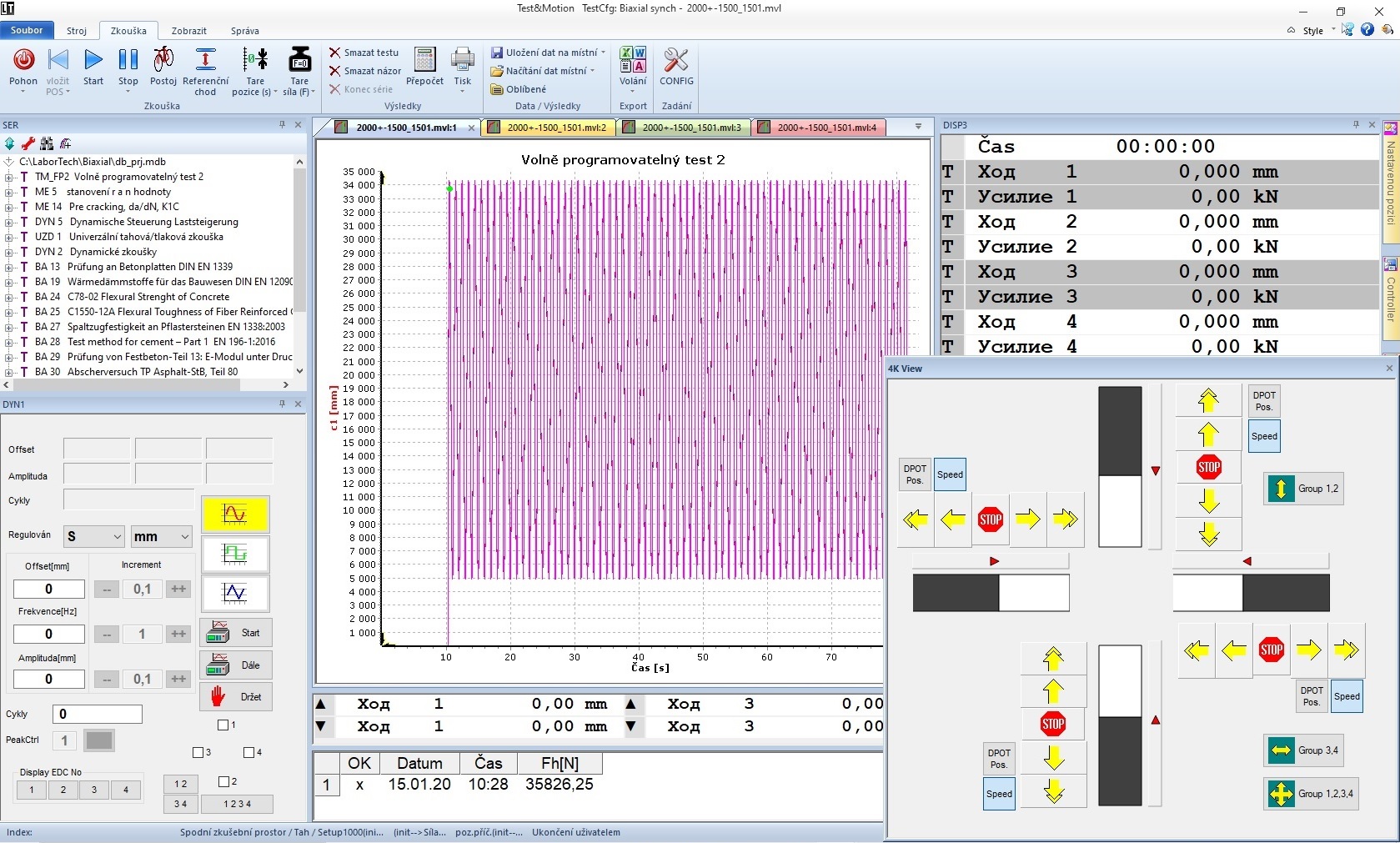The width and height of the screenshot is (1400, 843).
Task: Switch to the Zobrazit ribbon tab
Action: pyautogui.click(x=189, y=31)
